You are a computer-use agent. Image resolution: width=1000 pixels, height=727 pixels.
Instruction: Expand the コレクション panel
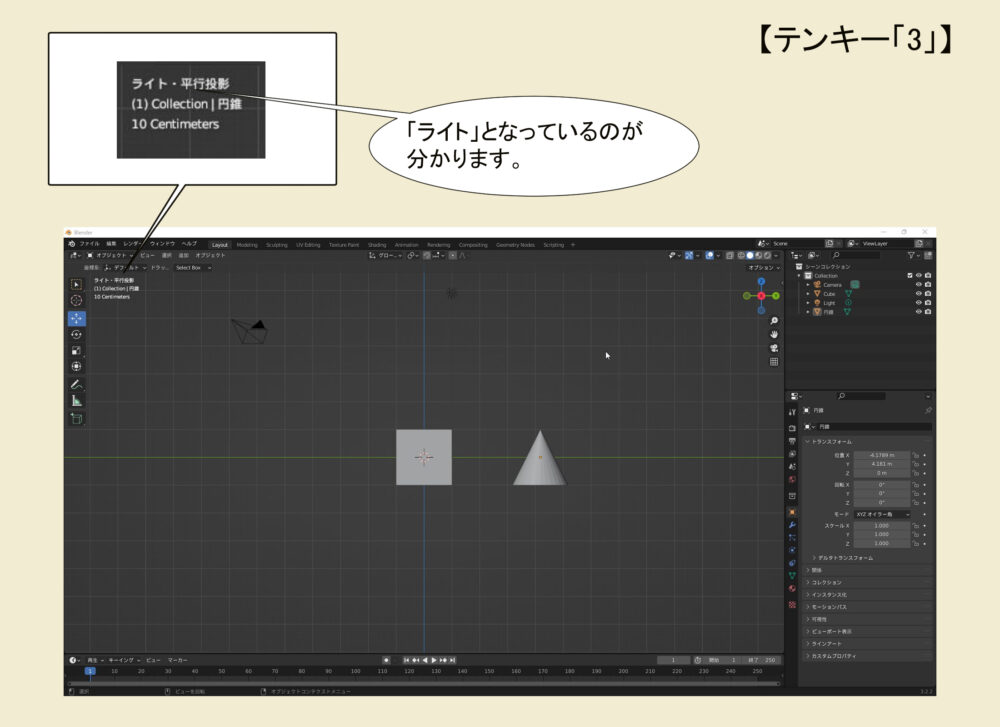pos(826,582)
